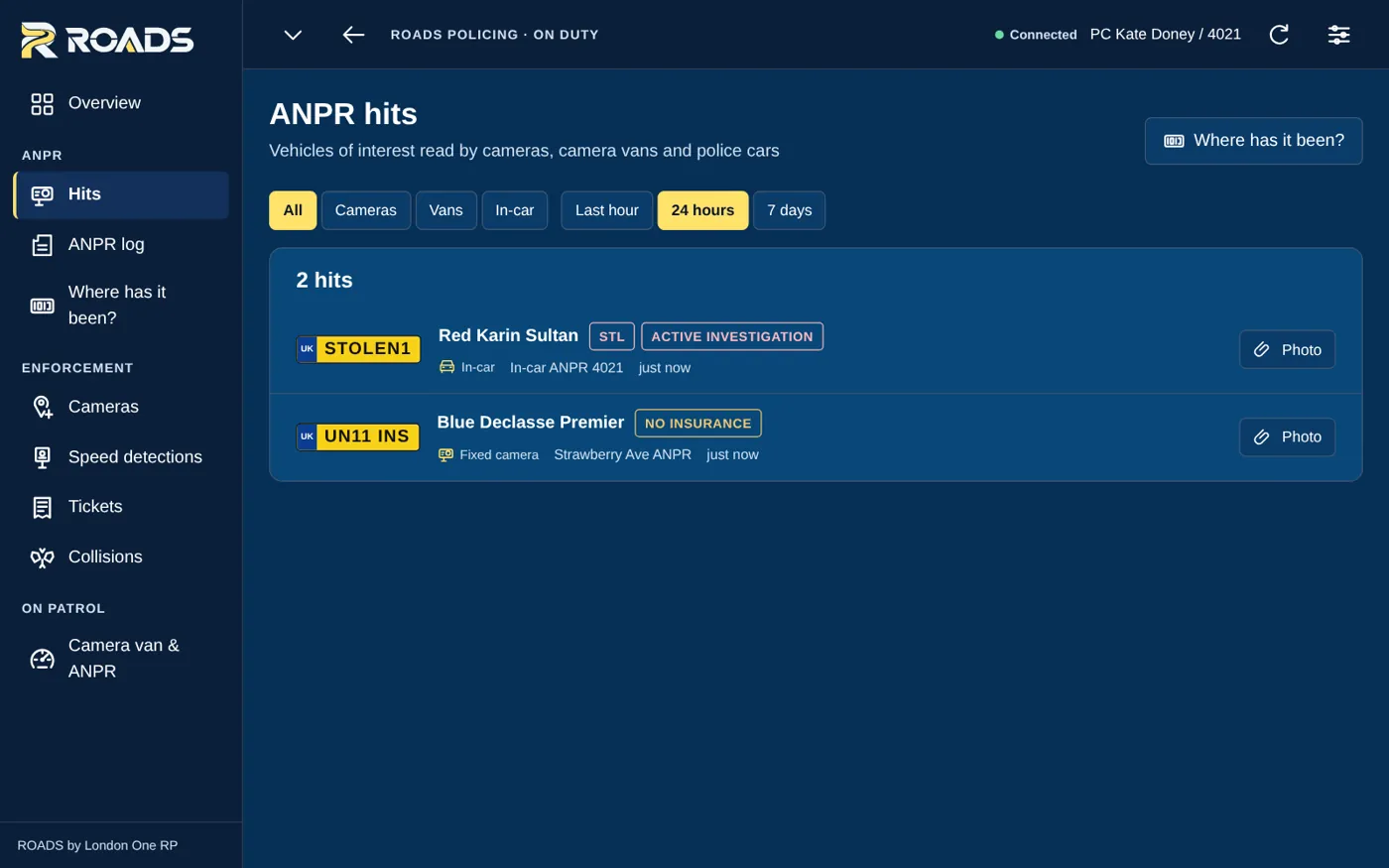
Task: Open Photo for the STOLEN1 hit
Action: point(1287,350)
